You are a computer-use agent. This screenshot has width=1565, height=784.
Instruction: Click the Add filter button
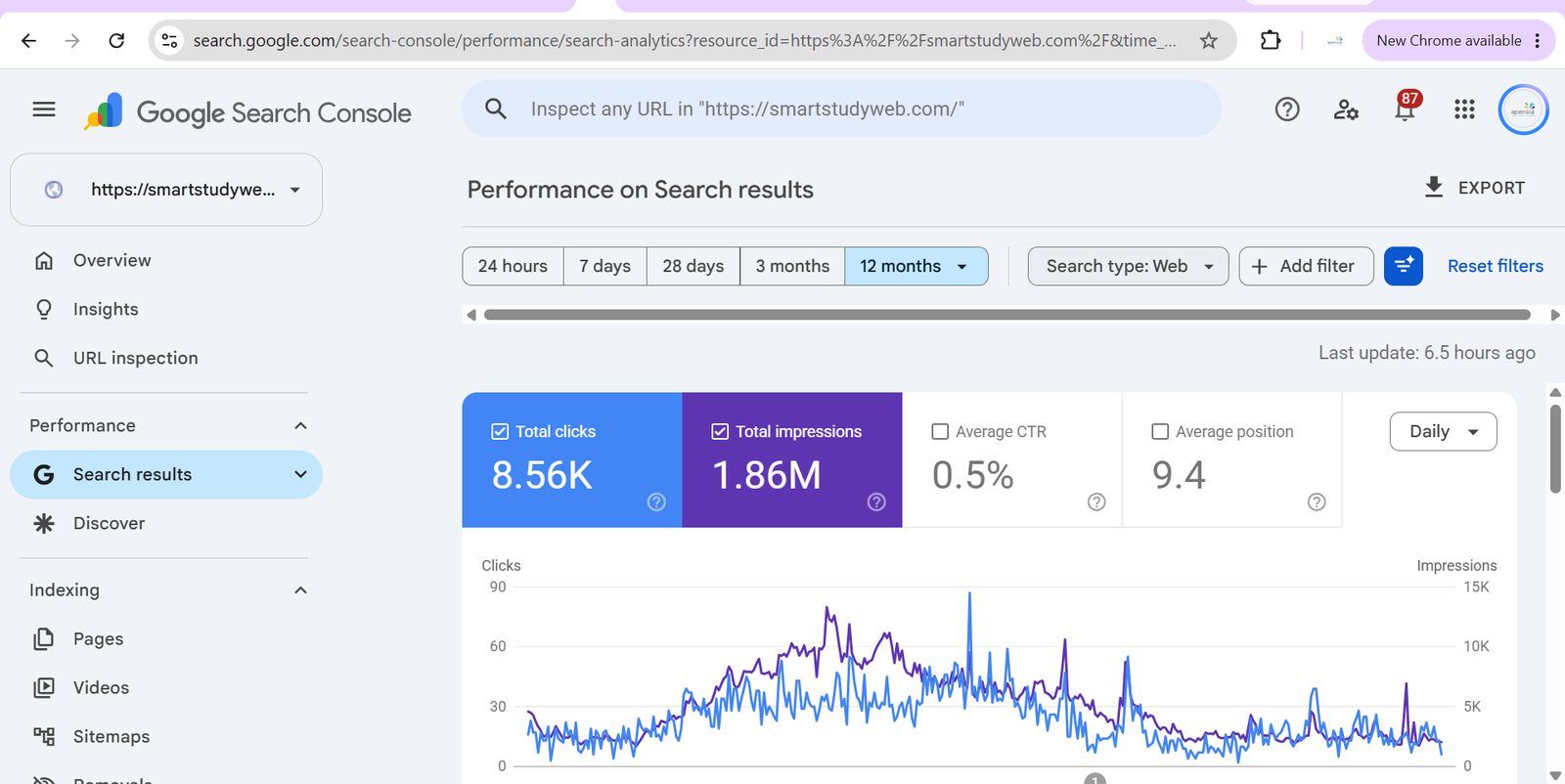[1306, 266]
